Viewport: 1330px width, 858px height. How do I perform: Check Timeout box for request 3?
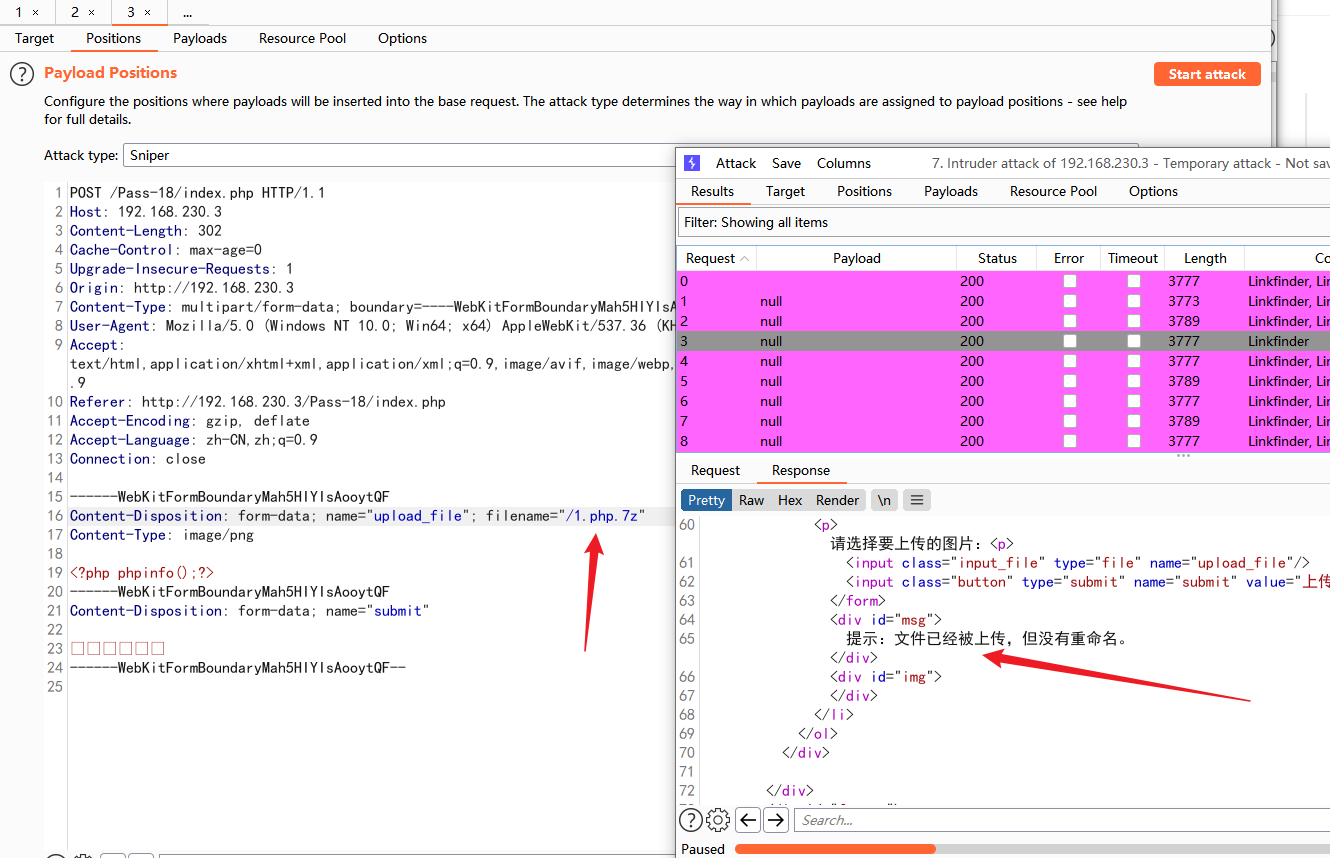tap(1133, 341)
